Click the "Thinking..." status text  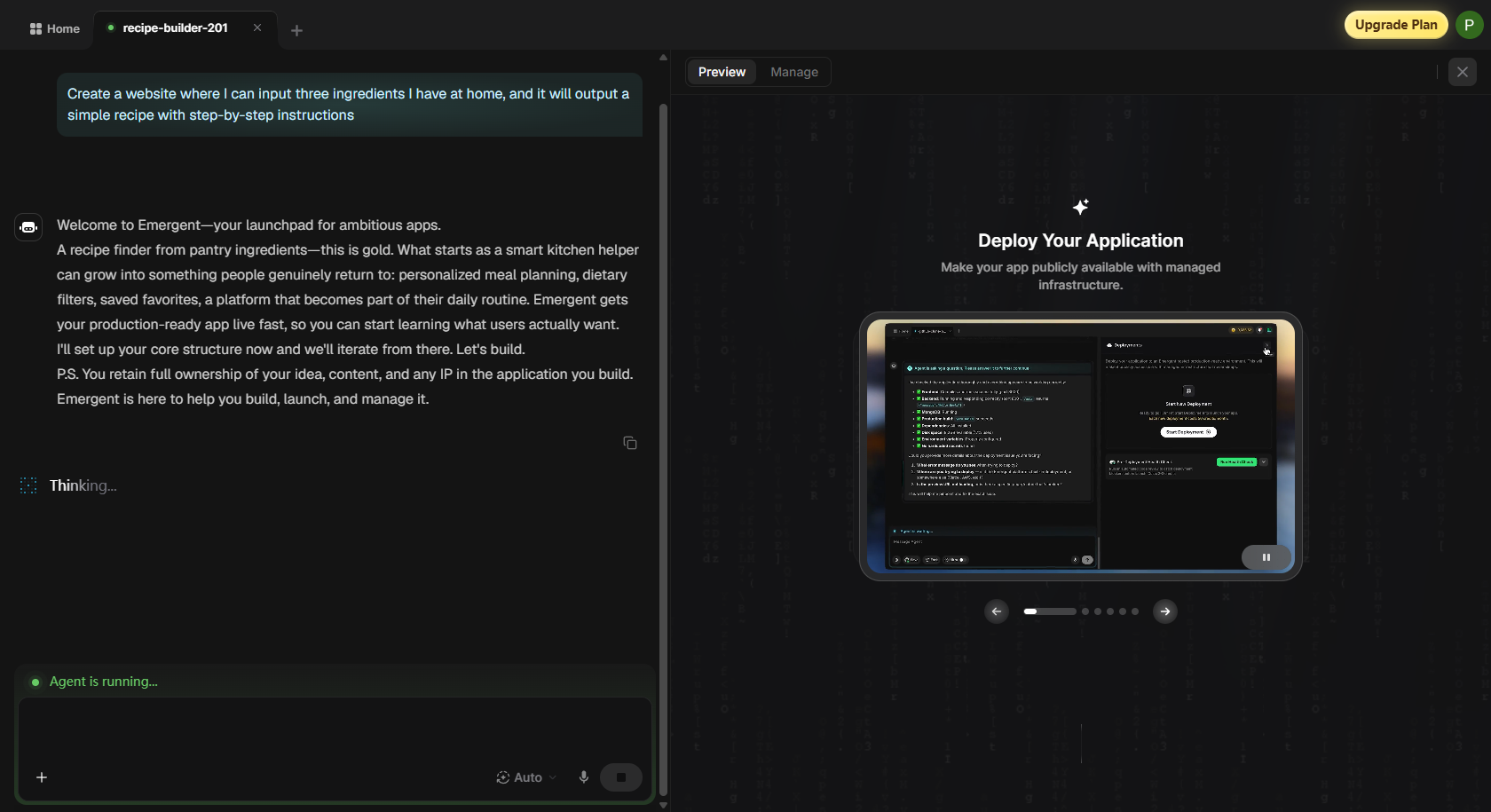pyautogui.click(x=83, y=485)
